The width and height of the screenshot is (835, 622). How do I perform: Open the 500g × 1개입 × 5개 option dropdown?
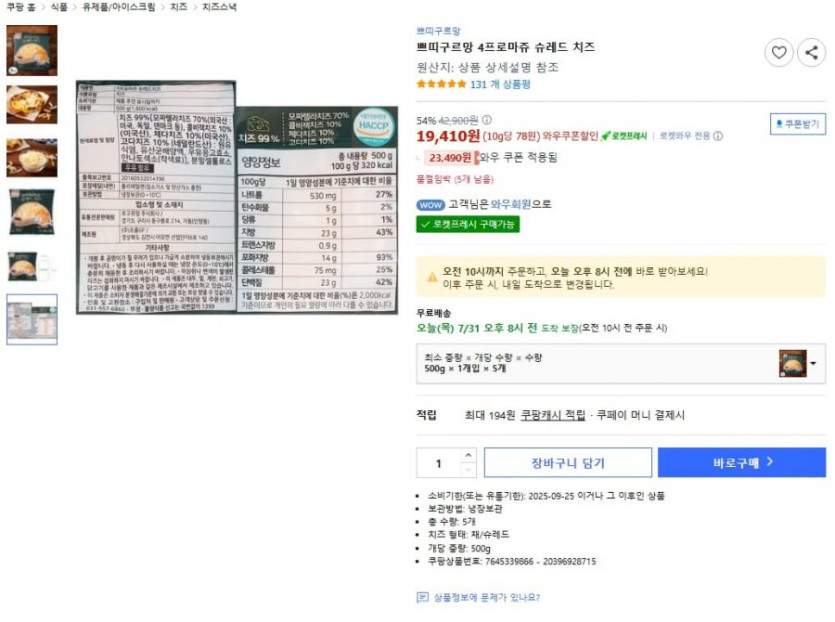coord(621,363)
